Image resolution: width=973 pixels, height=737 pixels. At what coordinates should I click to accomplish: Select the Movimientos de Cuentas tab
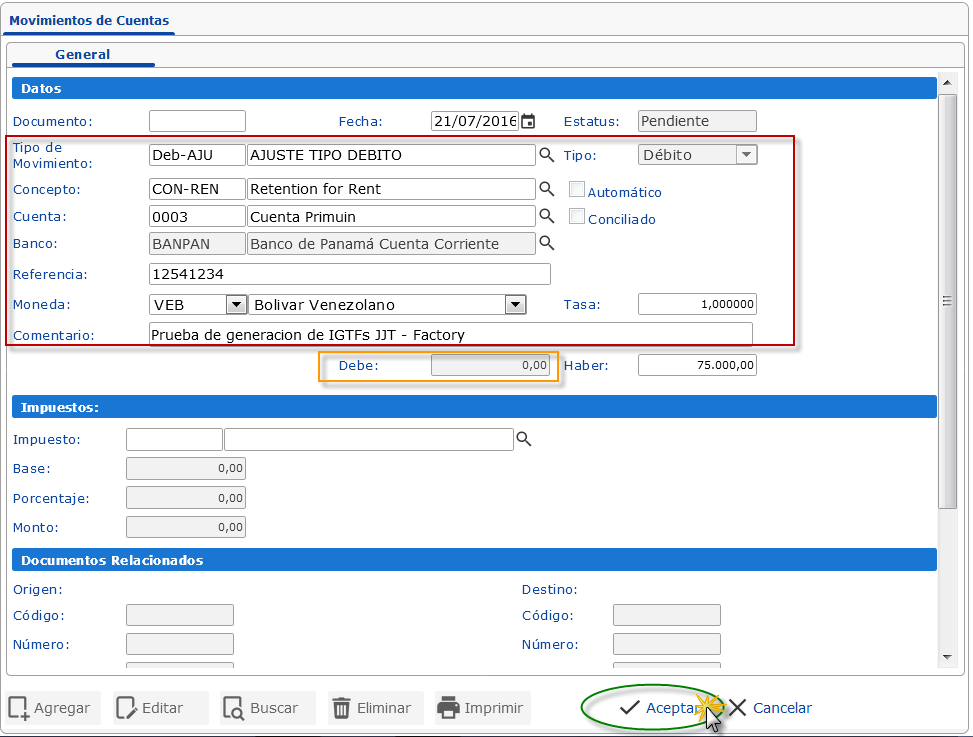click(x=89, y=20)
